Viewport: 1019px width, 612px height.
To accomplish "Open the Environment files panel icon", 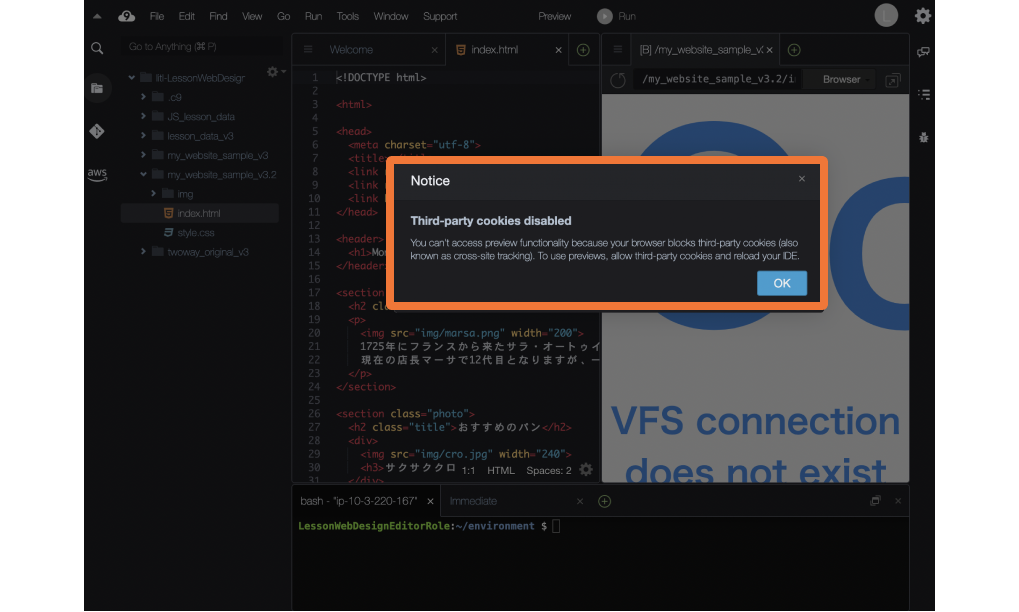I will [97, 88].
